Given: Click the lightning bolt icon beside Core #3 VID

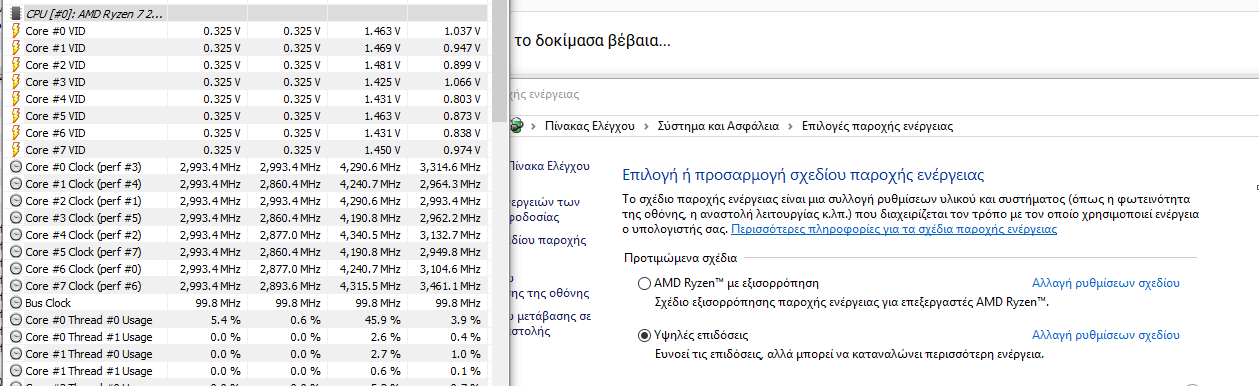Looking at the screenshot, I should tap(16, 82).
